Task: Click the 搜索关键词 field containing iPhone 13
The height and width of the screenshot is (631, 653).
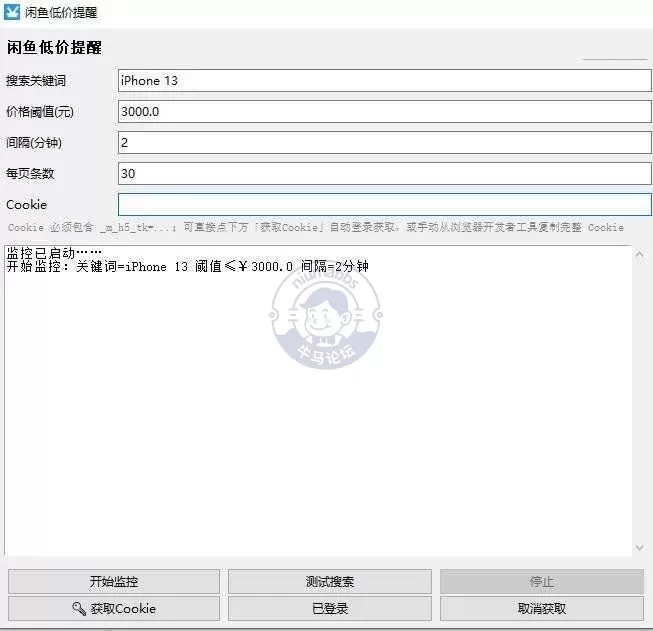Action: (385, 80)
